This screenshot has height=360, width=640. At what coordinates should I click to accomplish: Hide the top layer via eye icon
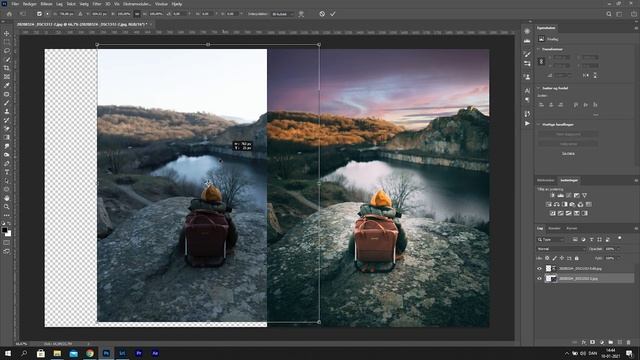(539, 269)
